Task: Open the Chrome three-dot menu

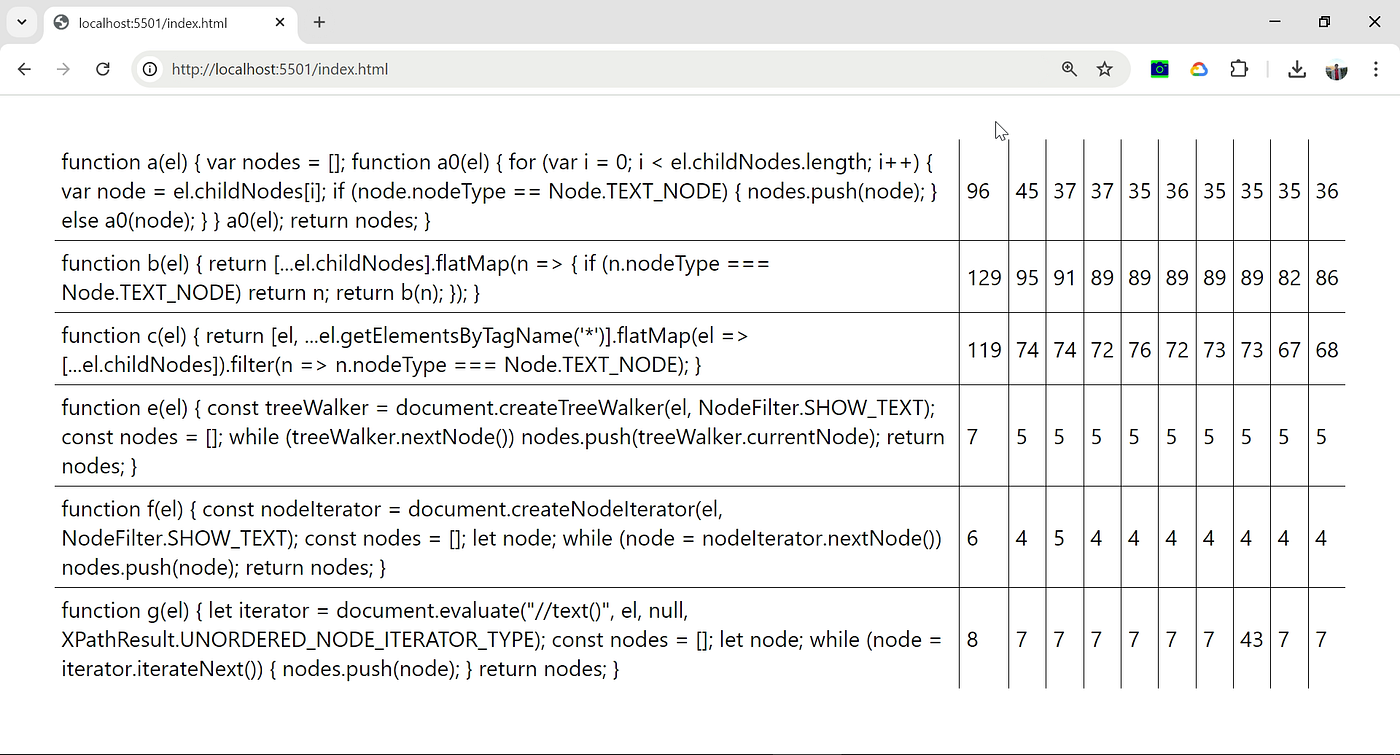Action: tap(1376, 69)
